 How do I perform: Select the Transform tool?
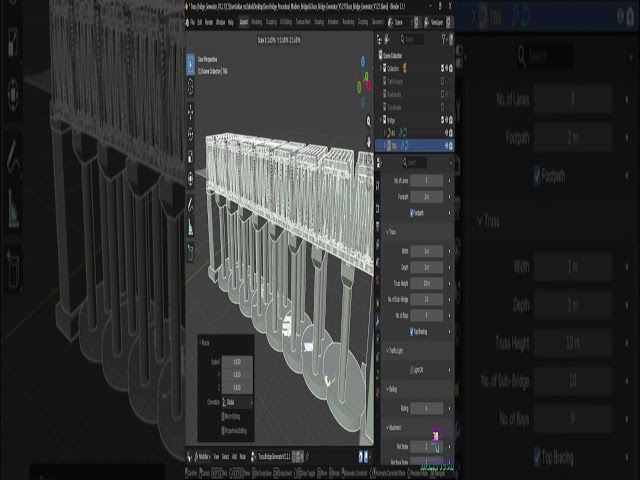[190, 179]
